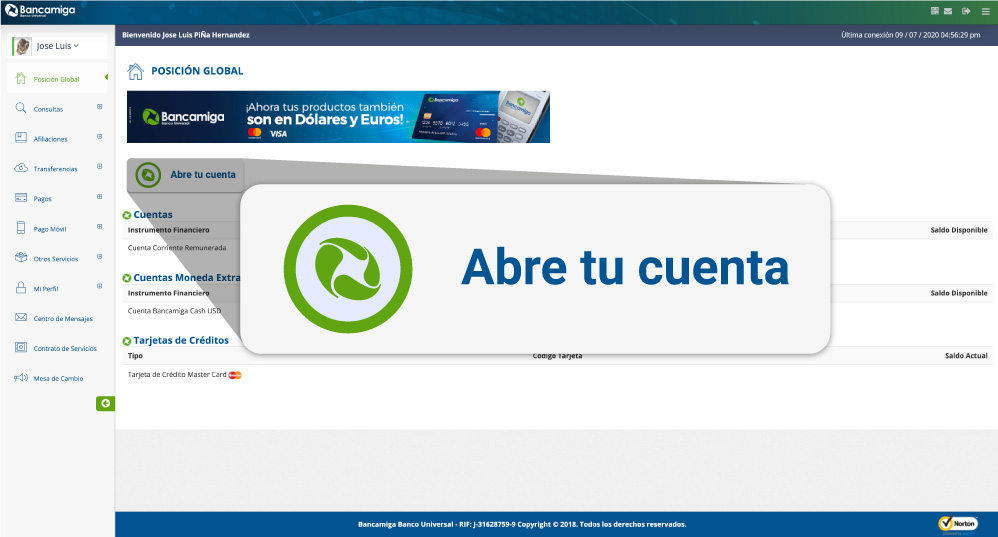The width and height of the screenshot is (998, 537).
Task: Click the Saldo Actual column header
Action: tap(966, 356)
